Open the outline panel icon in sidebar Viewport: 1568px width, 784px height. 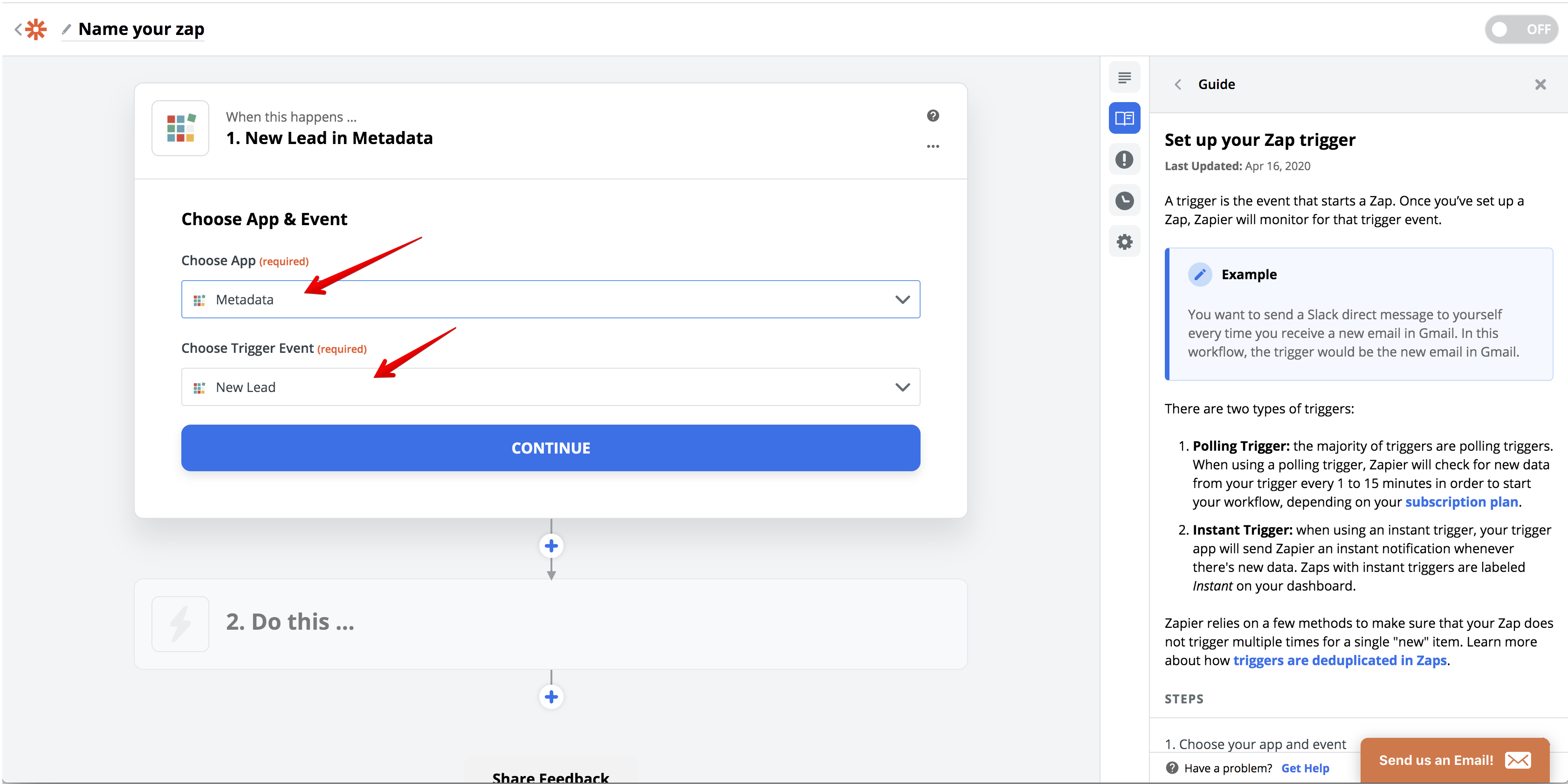[1124, 77]
